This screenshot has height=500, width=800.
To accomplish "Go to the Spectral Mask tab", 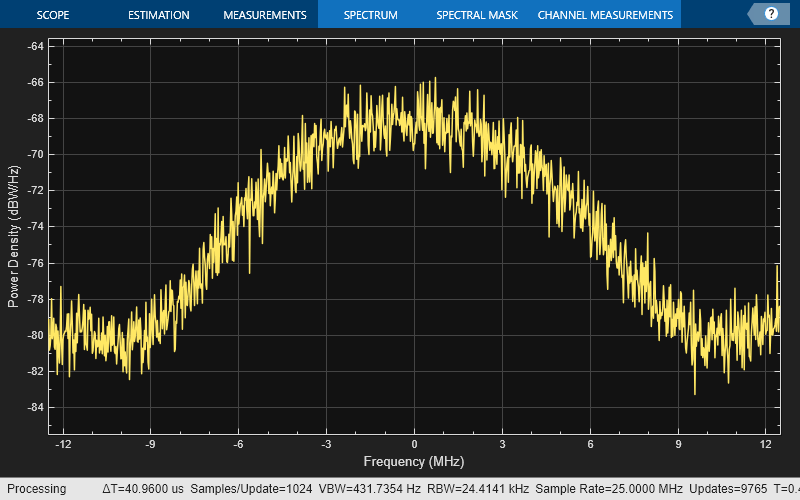I will [476, 15].
